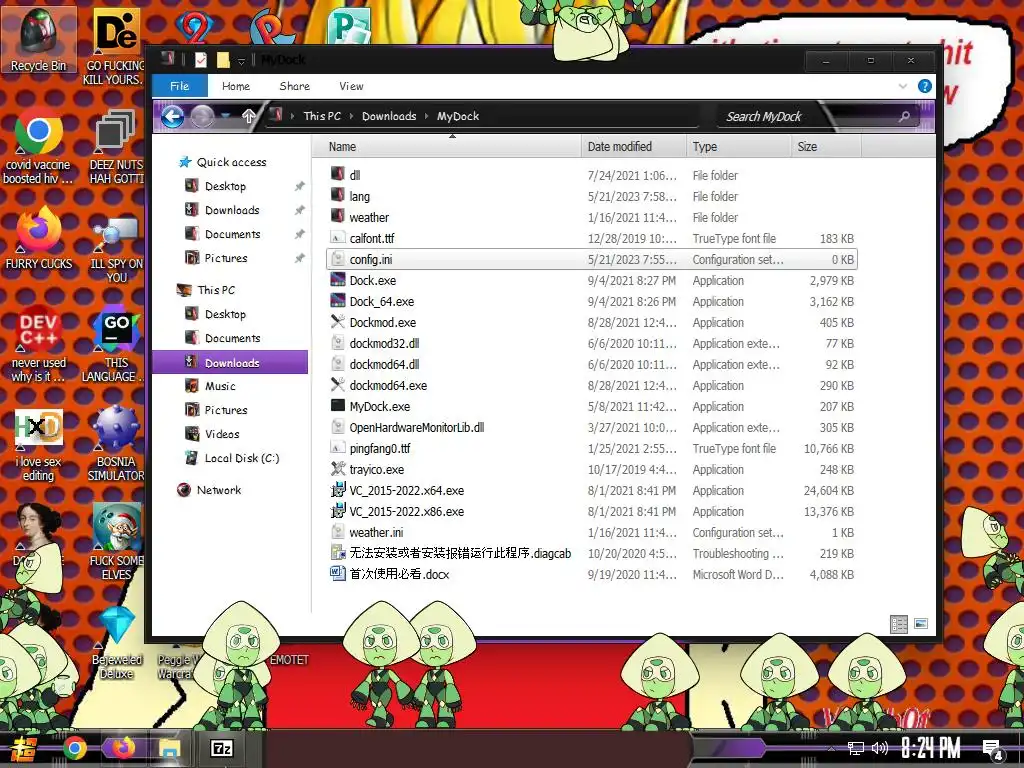Select MyDock.exe in the file list
This screenshot has height=768, width=1024.
click(379, 407)
